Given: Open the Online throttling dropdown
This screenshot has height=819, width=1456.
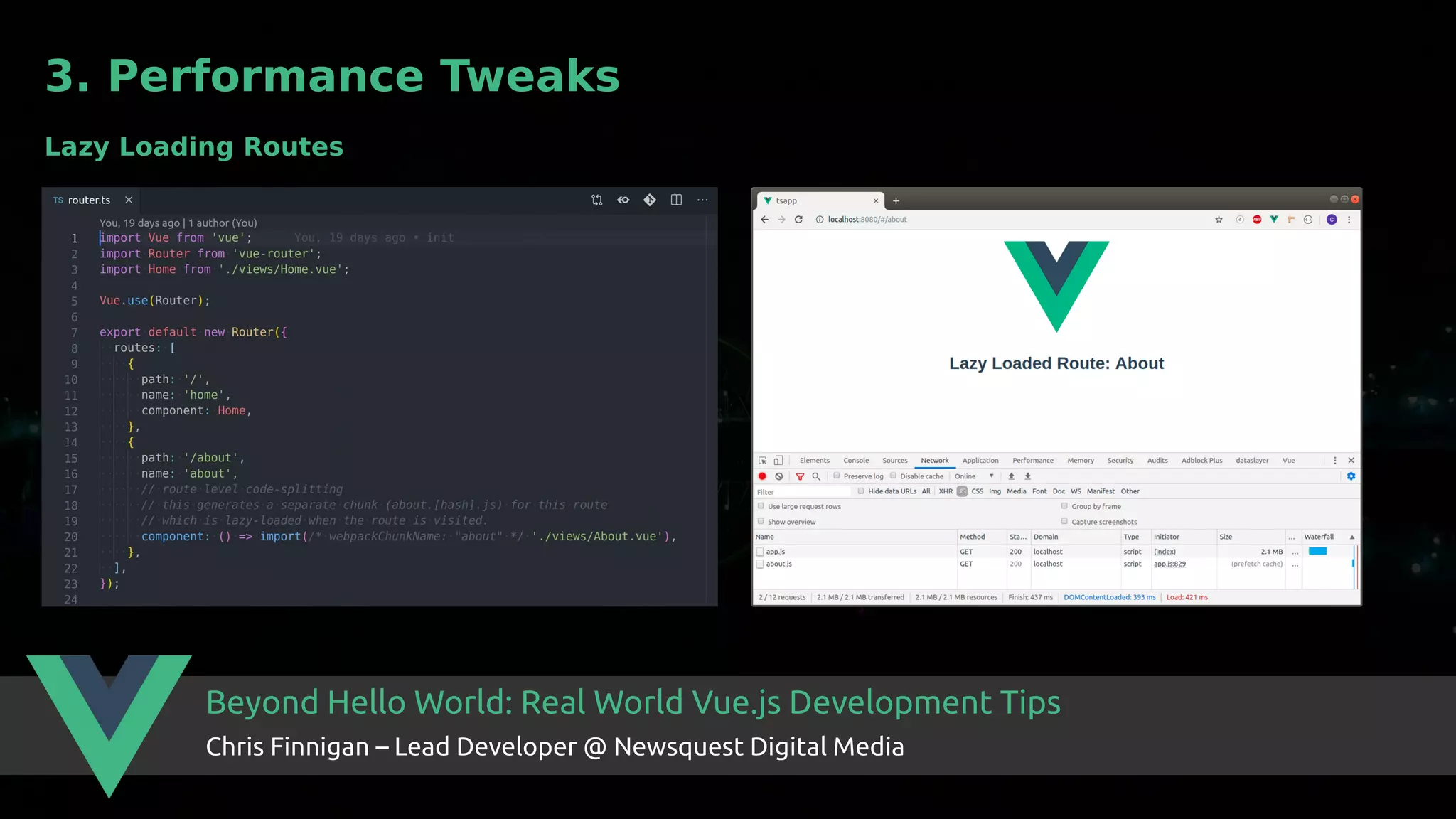Looking at the screenshot, I should tap(974, 476).
